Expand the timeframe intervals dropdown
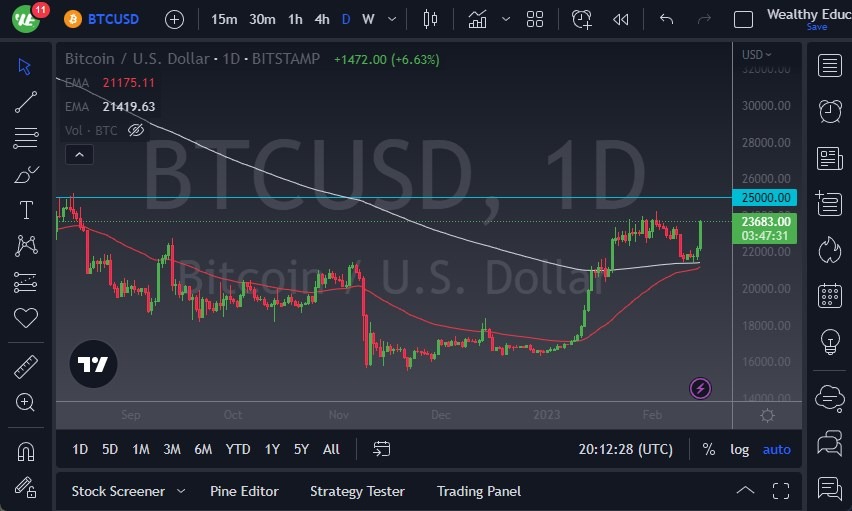 click(x=392, y=20)
